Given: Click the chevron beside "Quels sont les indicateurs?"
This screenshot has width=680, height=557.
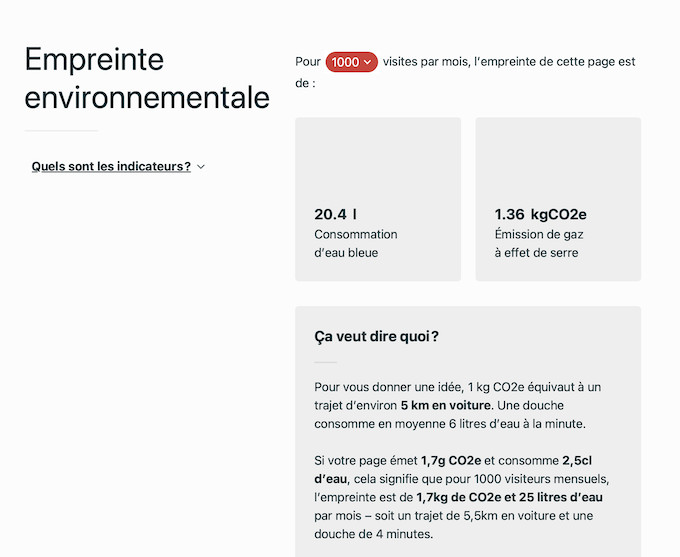Looking at the screenshot, I should coord(201,167).
